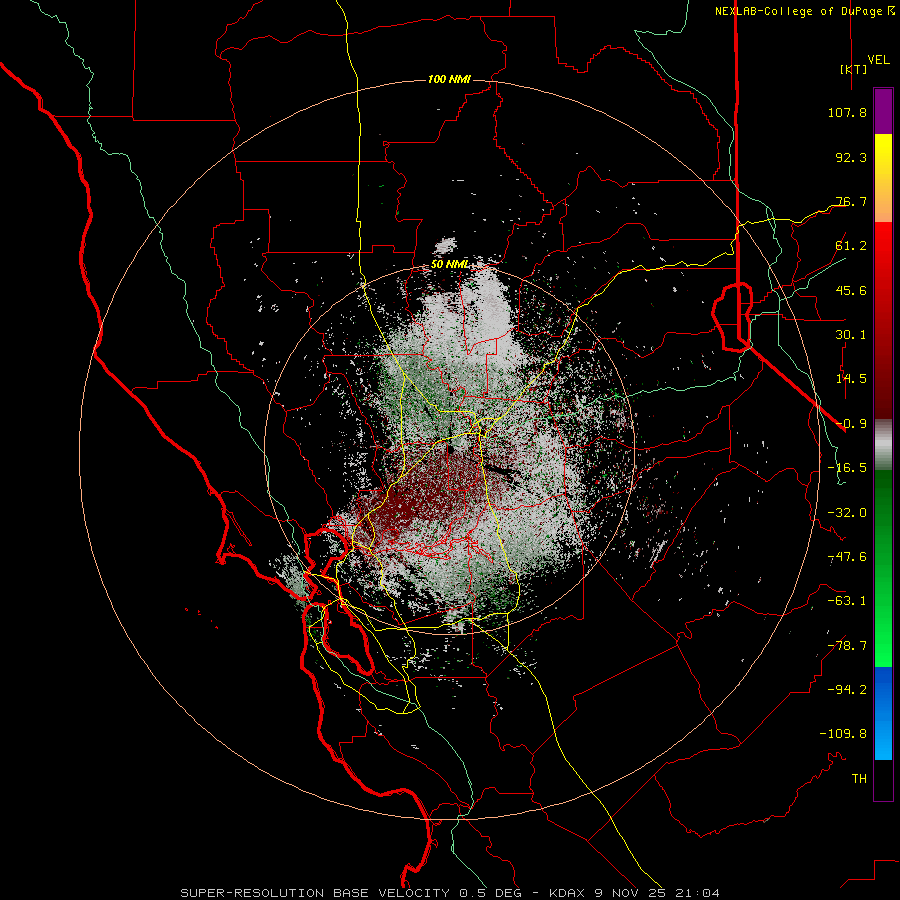Click the TH threshold label
This screenshot has width=900, height=900.
coord(859,779)
